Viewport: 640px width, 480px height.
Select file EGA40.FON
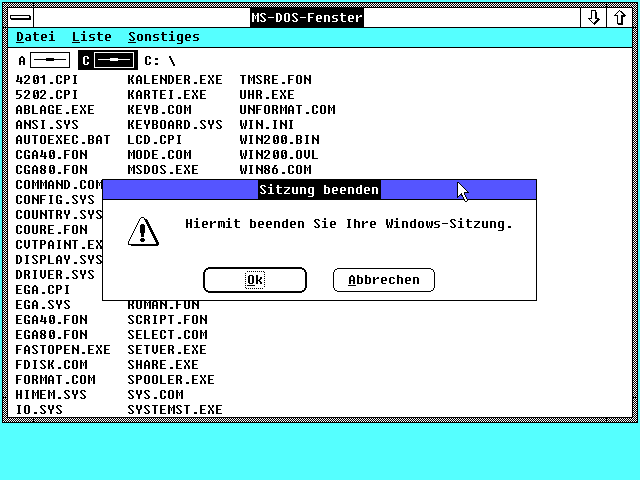tap(51, 320)
